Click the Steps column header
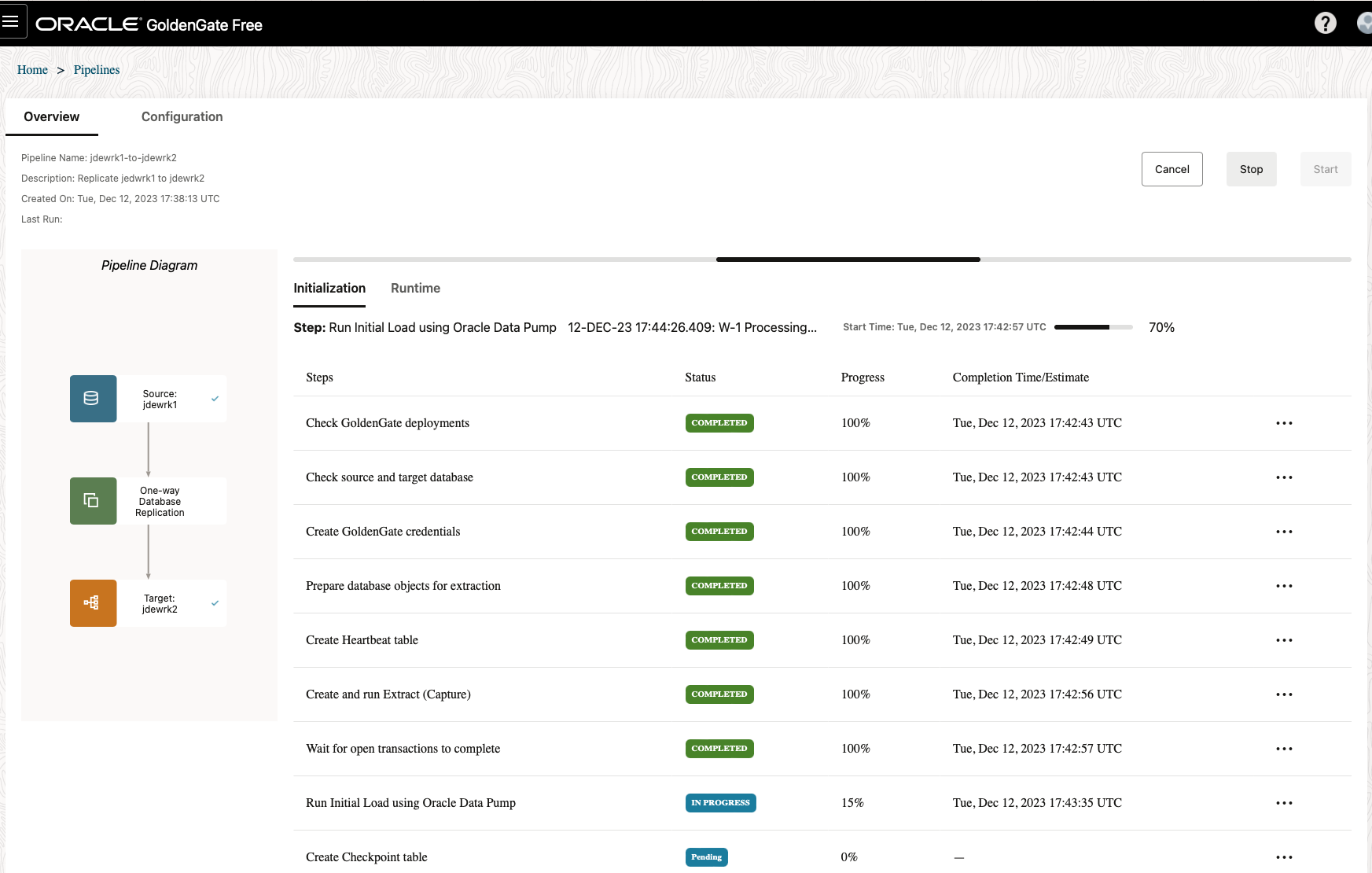This screenshot has width=1372, height=873. pyautogui.click(x=319, y=378)
